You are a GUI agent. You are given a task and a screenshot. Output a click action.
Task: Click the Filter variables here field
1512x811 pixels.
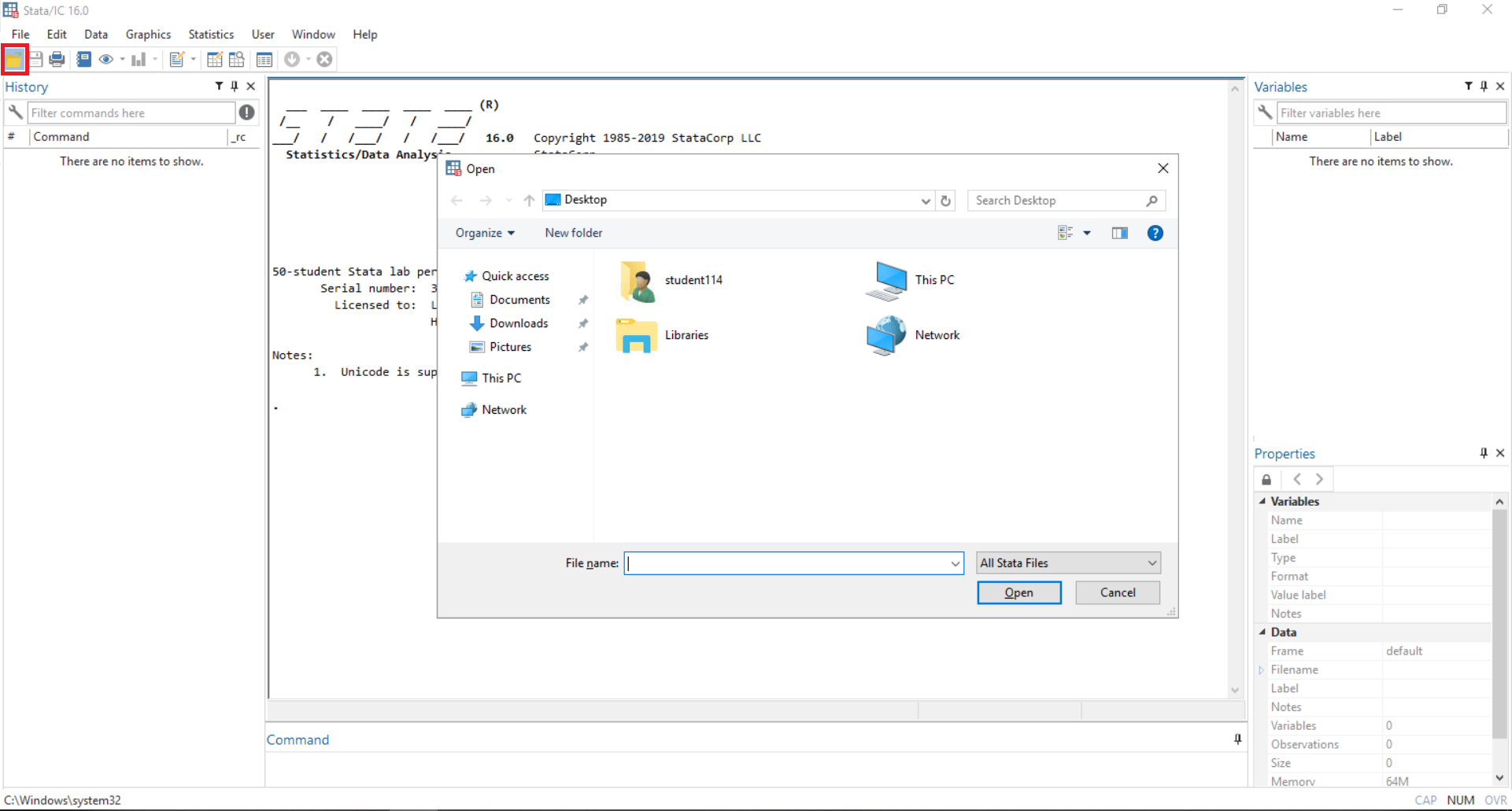[1392, 112]
